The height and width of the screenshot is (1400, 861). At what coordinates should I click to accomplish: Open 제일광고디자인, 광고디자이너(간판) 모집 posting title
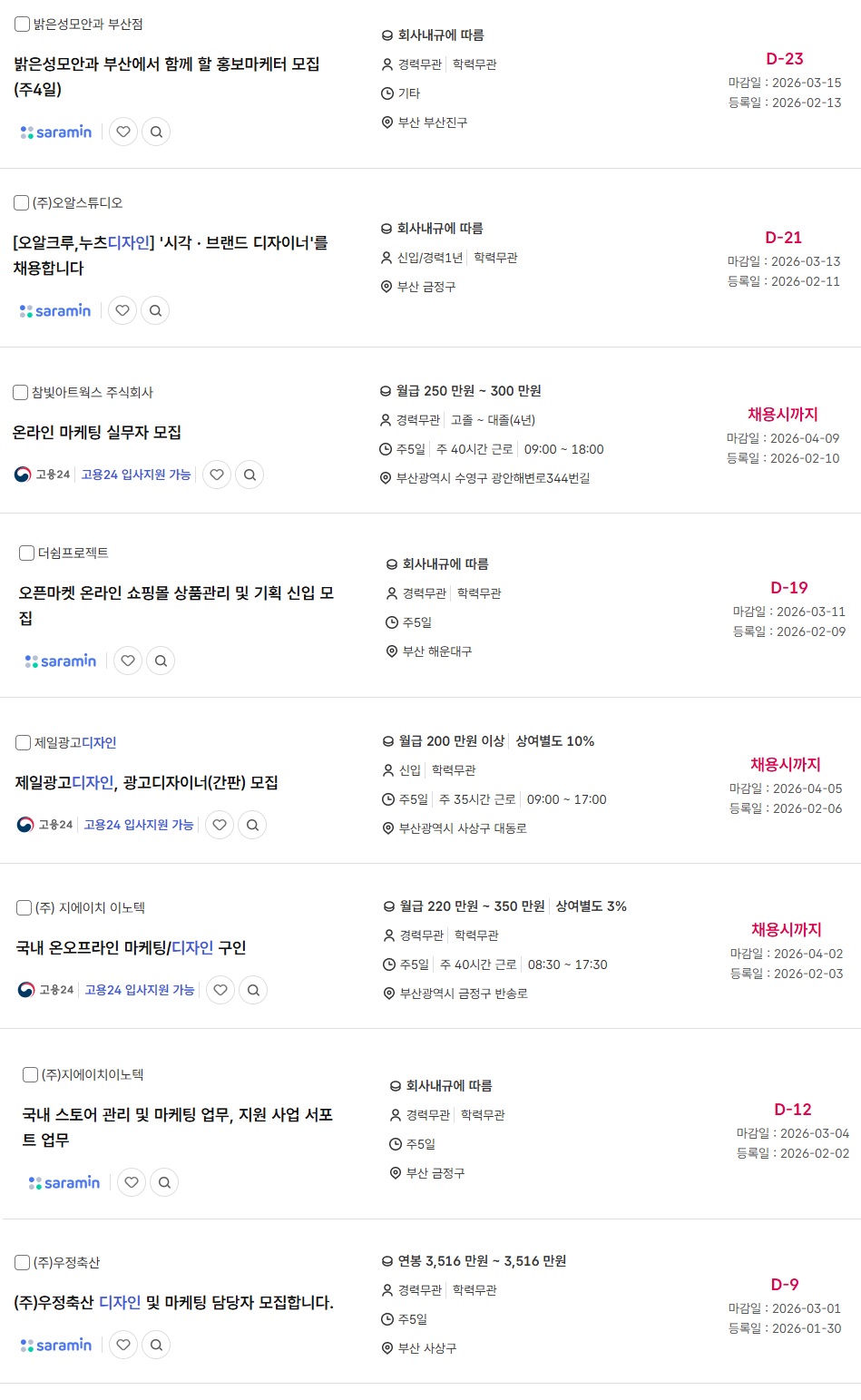tap(147, 782)
